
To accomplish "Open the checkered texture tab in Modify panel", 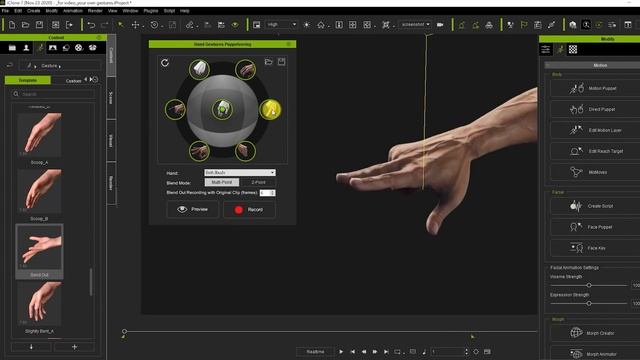I will point(573,50).
